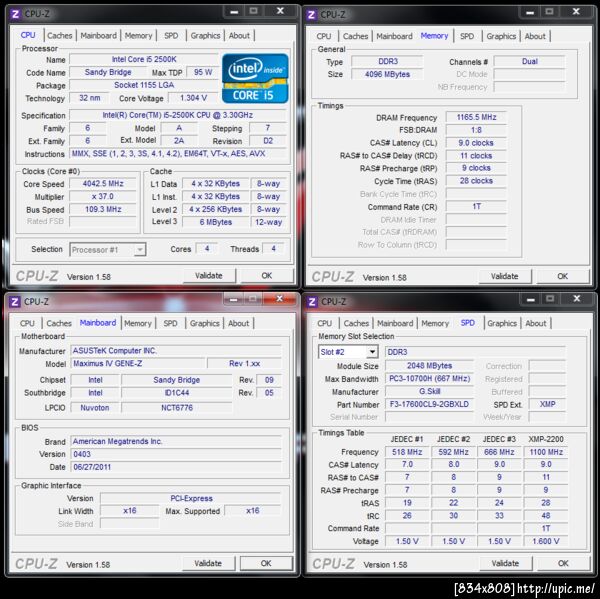Close the SPD tab window
This screenshot has height=599, width=600.
(x=577, y=299)
